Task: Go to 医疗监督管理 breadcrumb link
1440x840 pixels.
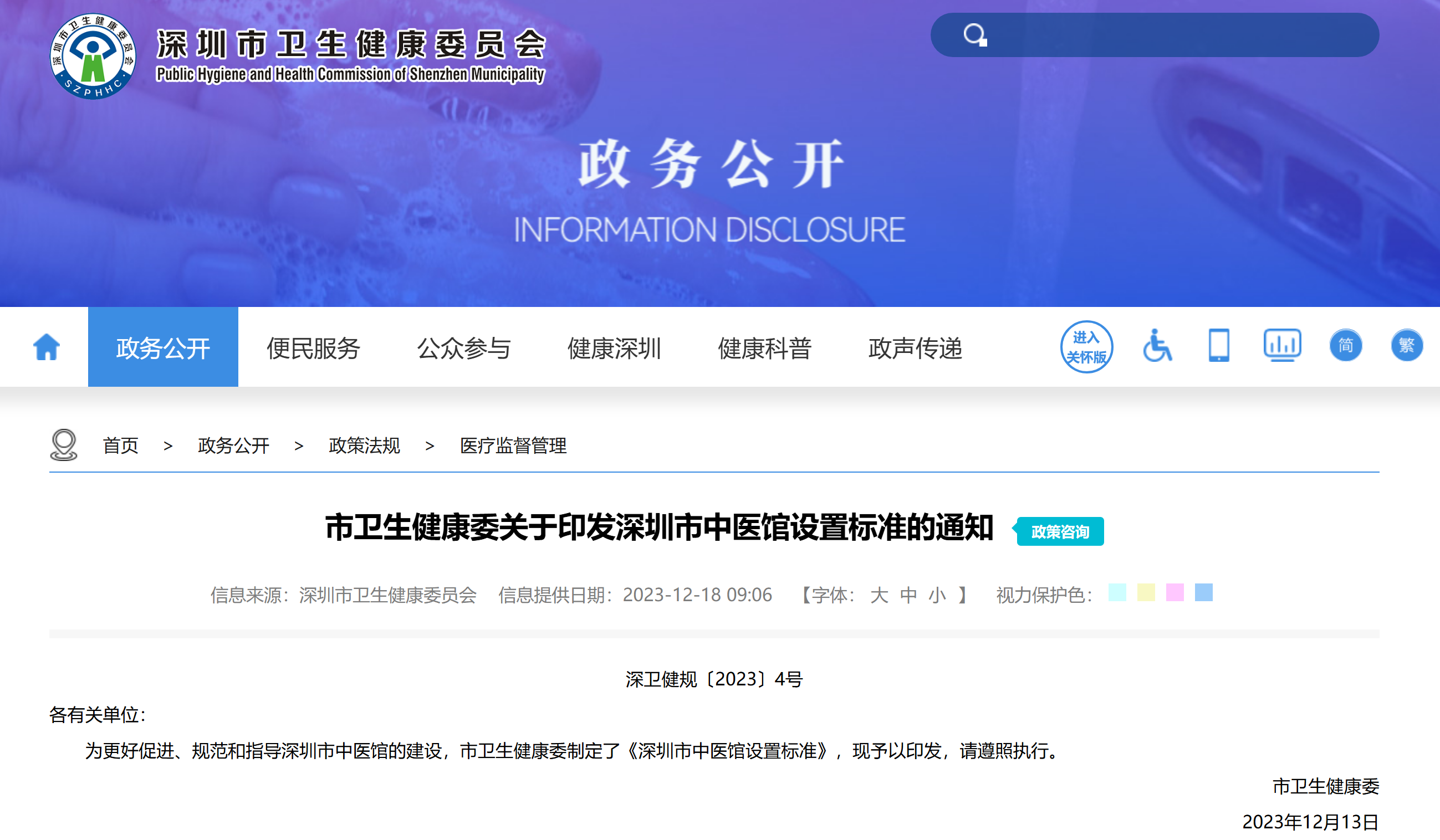Action: point(513,445)
